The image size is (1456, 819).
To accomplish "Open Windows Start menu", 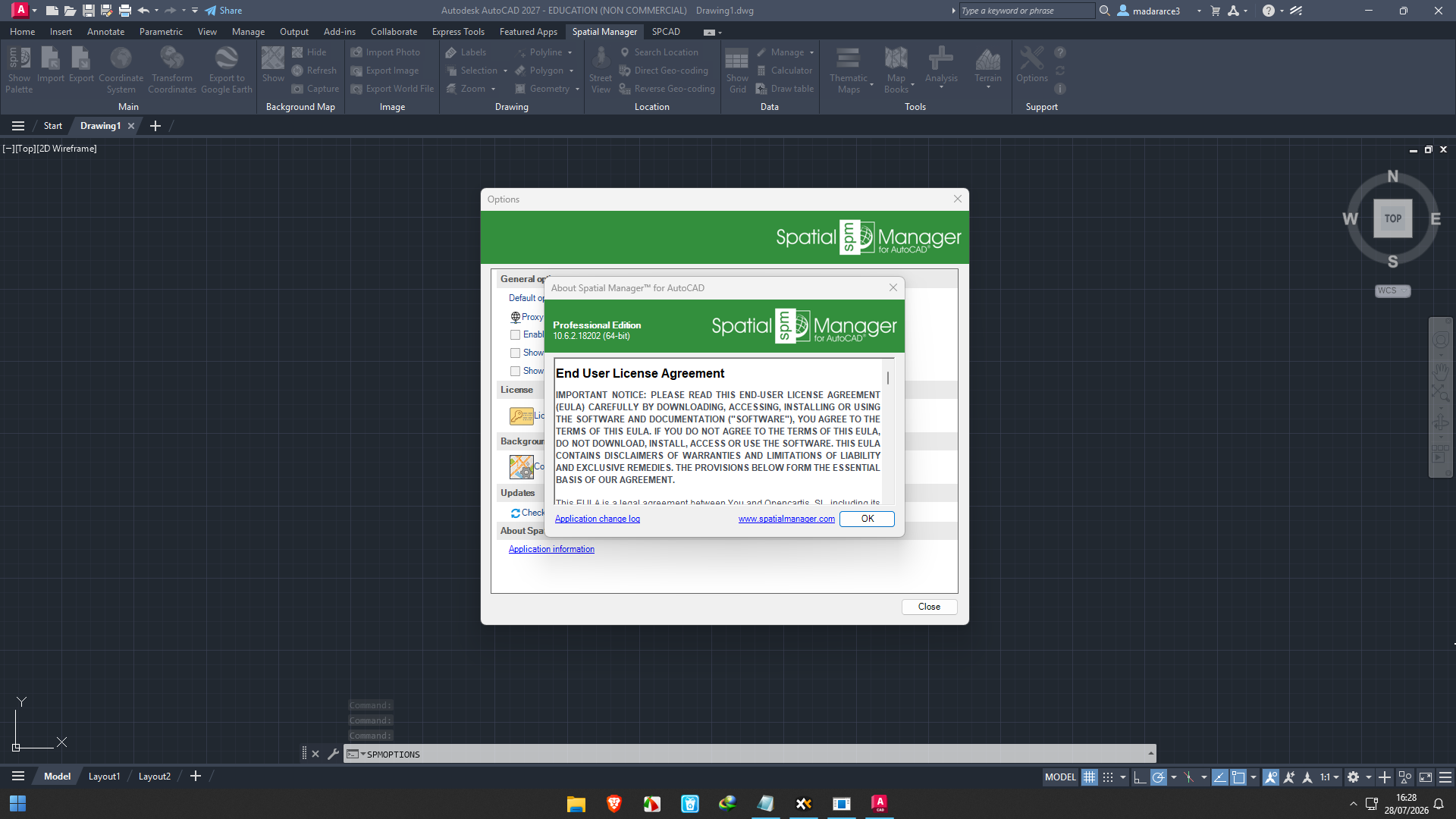I will pyautogui.click(x=17, y=804).
